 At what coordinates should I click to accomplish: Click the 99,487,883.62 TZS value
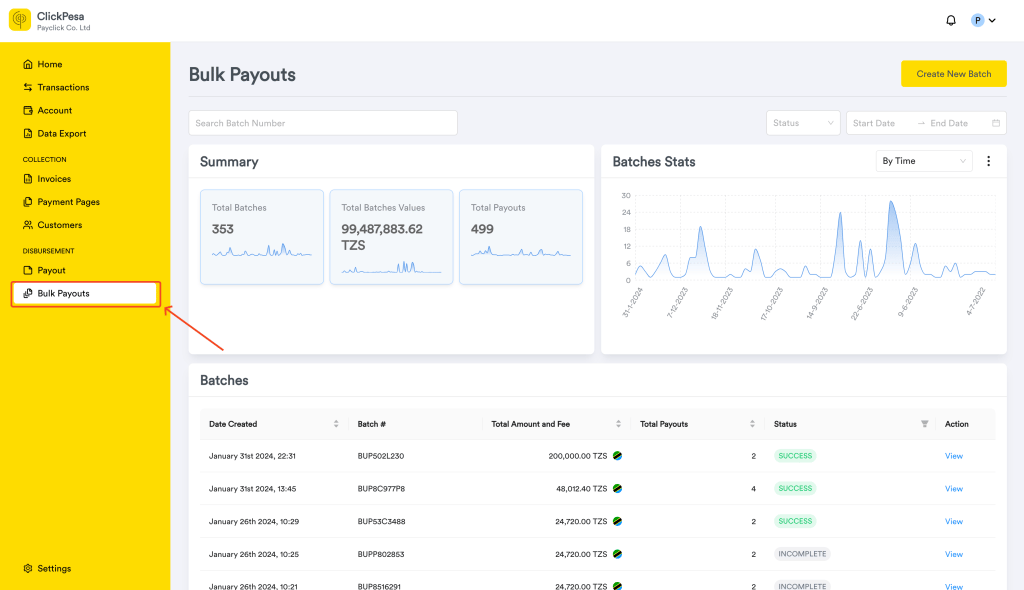pos(382,237)
